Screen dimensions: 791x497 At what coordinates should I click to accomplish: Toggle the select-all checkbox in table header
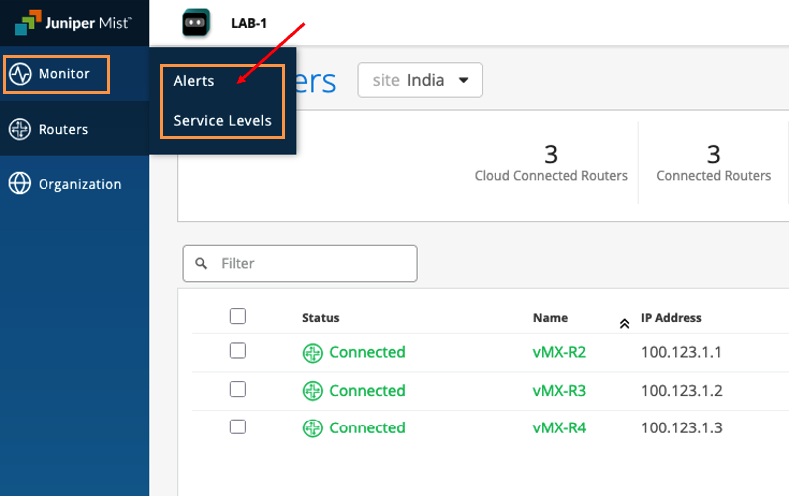pyautogui.click(x=238, y=317)
